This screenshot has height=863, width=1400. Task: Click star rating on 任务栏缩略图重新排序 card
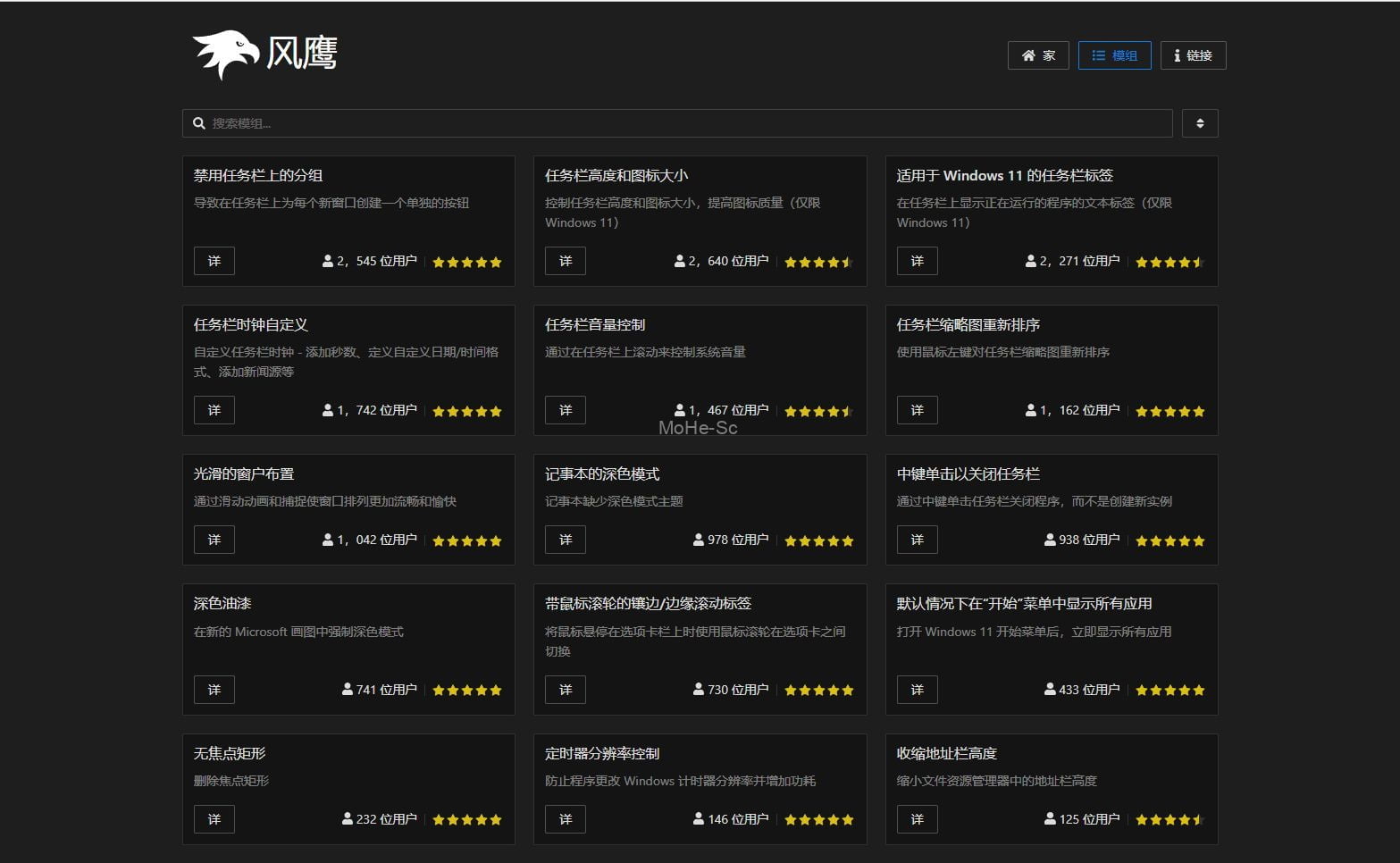(x=1169, y=411)
